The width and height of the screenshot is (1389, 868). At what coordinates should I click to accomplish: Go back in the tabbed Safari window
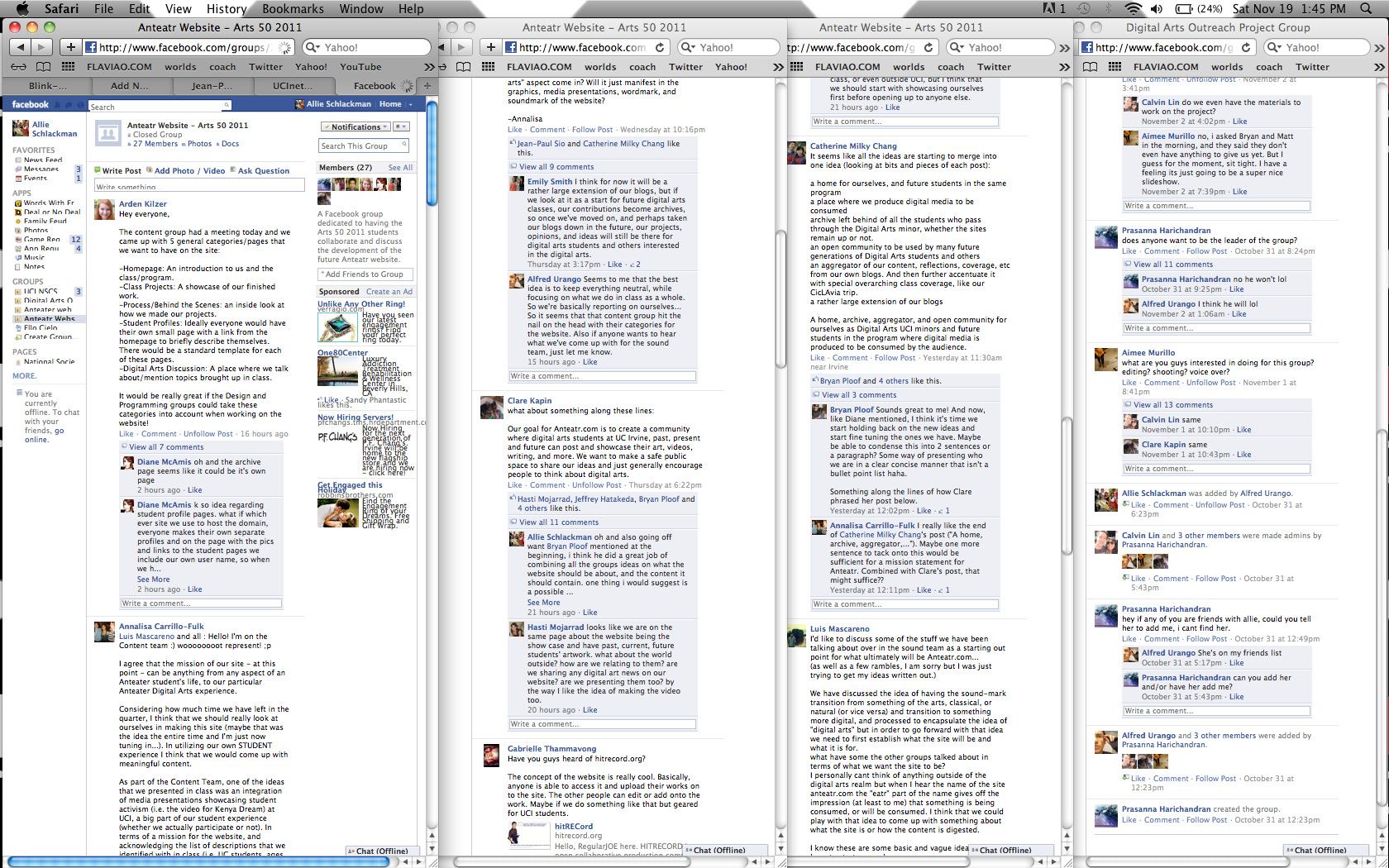coord(21,47)
